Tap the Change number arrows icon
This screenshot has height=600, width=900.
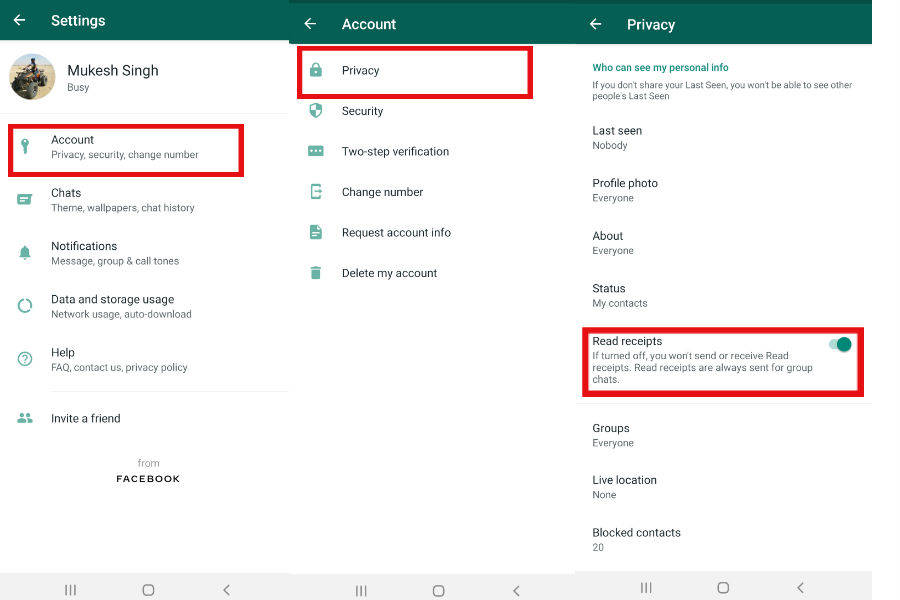click(315, 192)
